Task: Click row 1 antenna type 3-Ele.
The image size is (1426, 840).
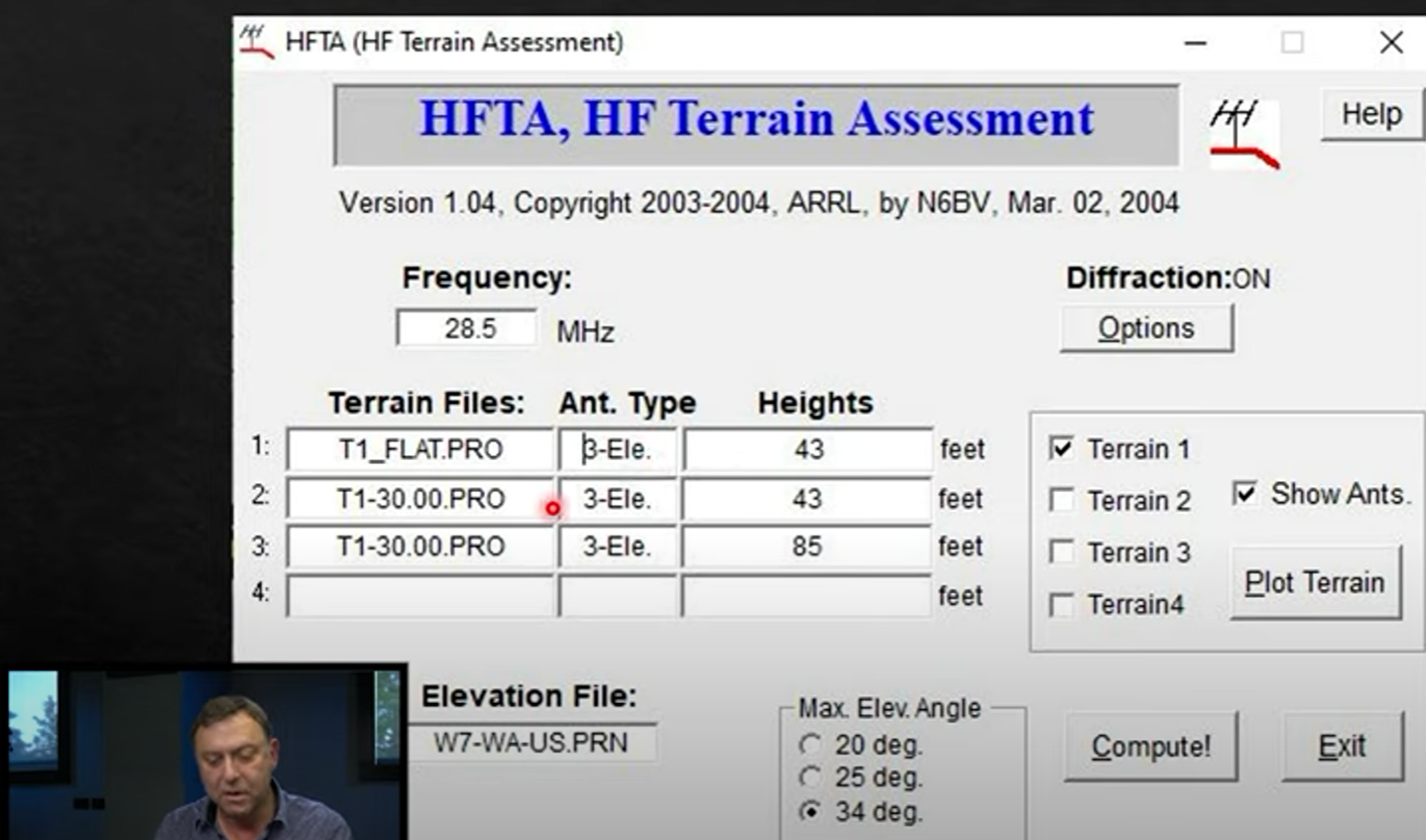Action: (x=618, y=449)
